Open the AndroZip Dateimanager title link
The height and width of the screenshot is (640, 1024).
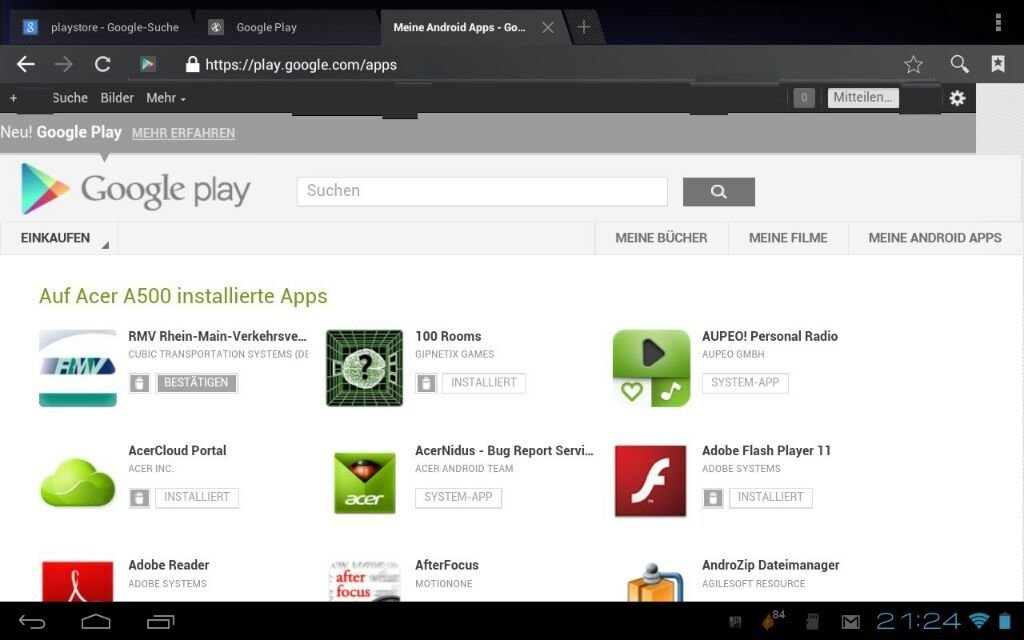point(771,565)
